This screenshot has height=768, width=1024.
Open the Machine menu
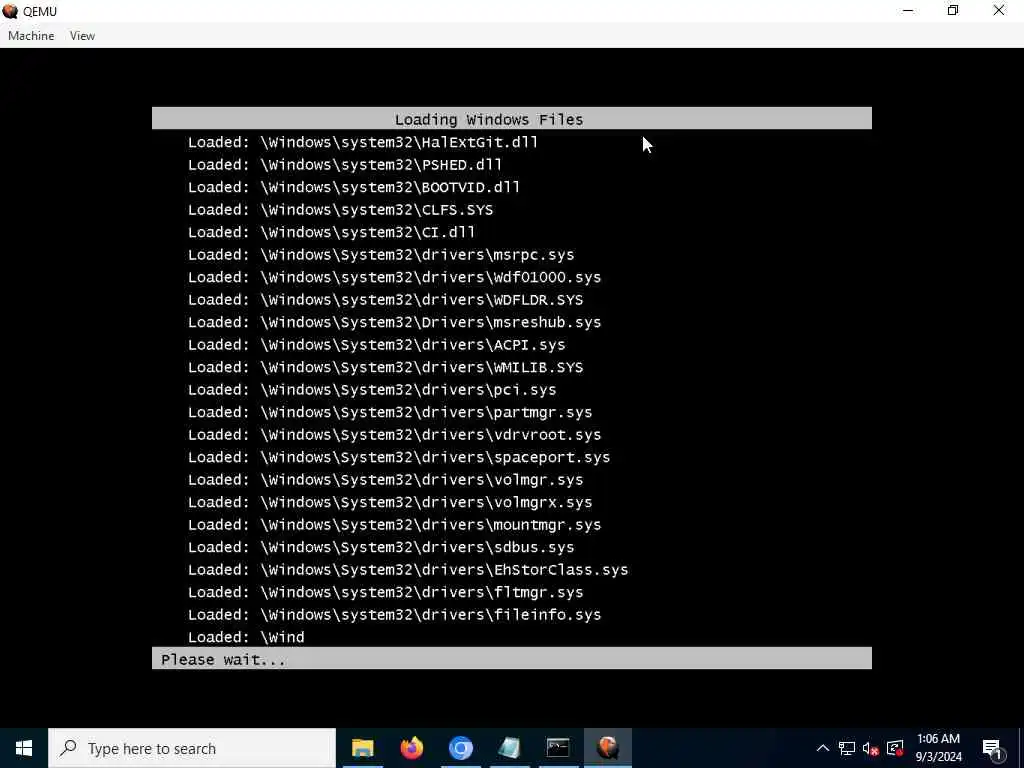31,36
